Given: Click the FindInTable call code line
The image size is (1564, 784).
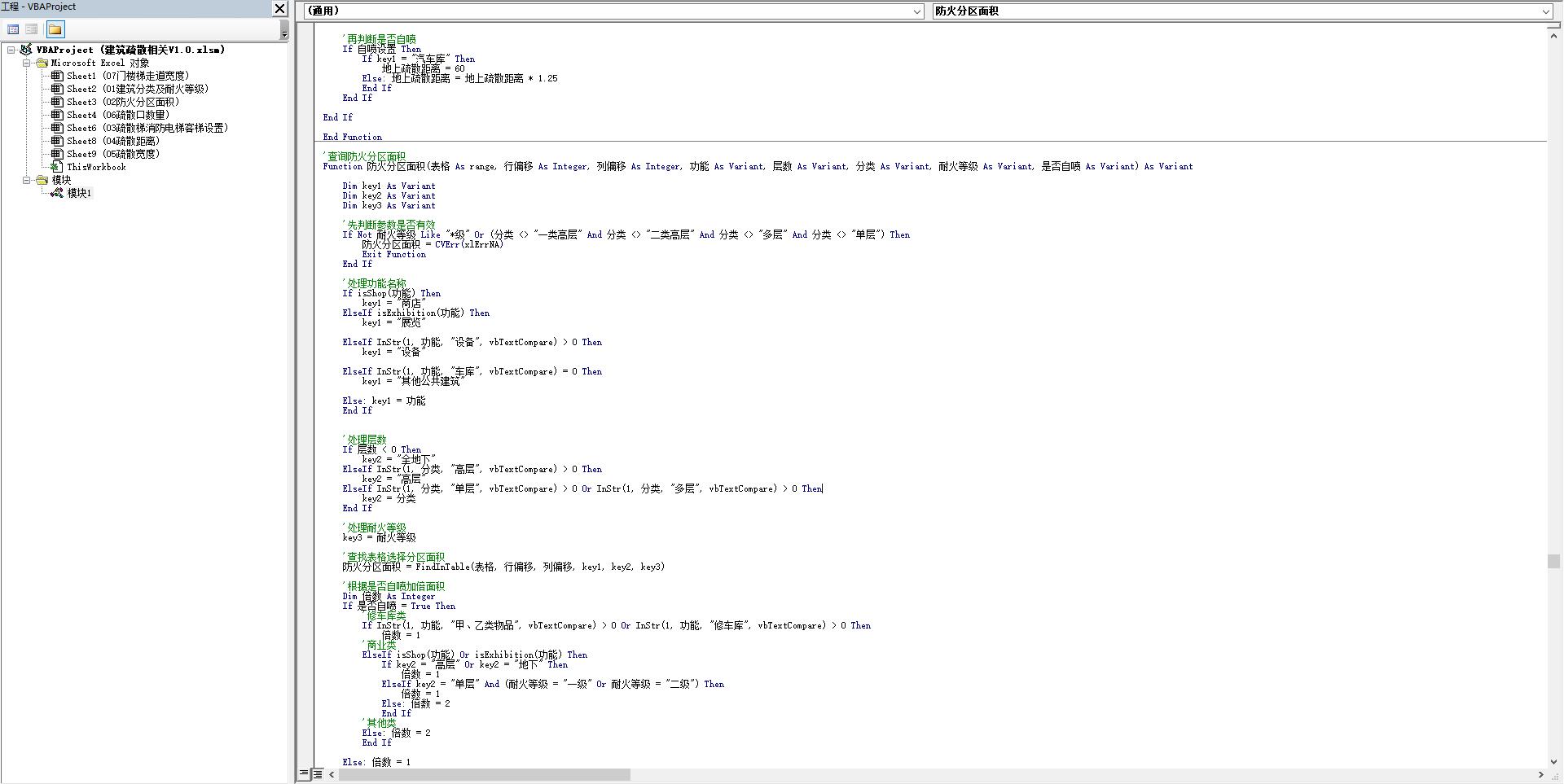Looking at the screenshot, I should (x=503, y=567).
